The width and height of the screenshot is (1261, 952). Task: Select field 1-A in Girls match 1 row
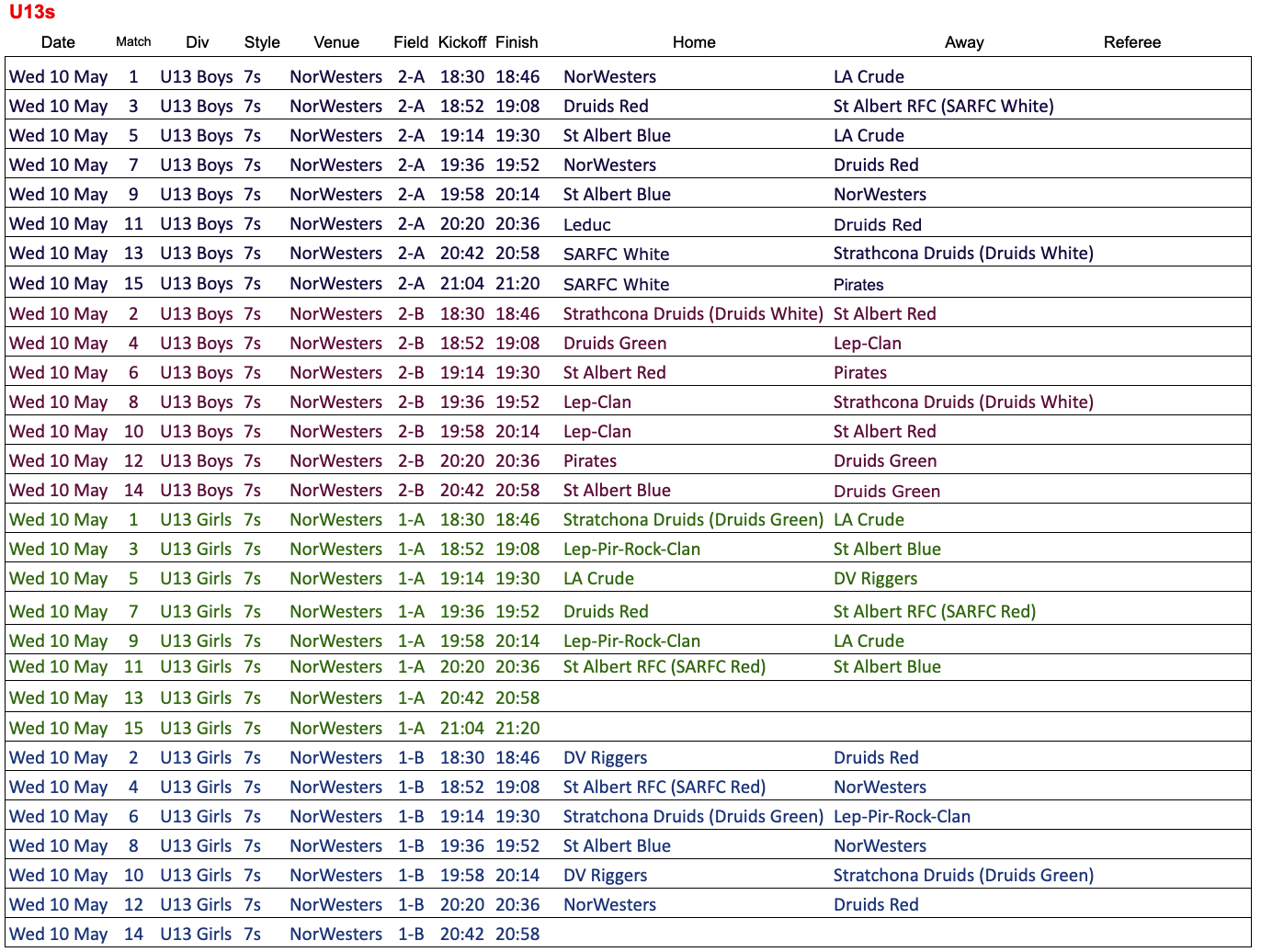pyautogui.click(x=411, y=520)
